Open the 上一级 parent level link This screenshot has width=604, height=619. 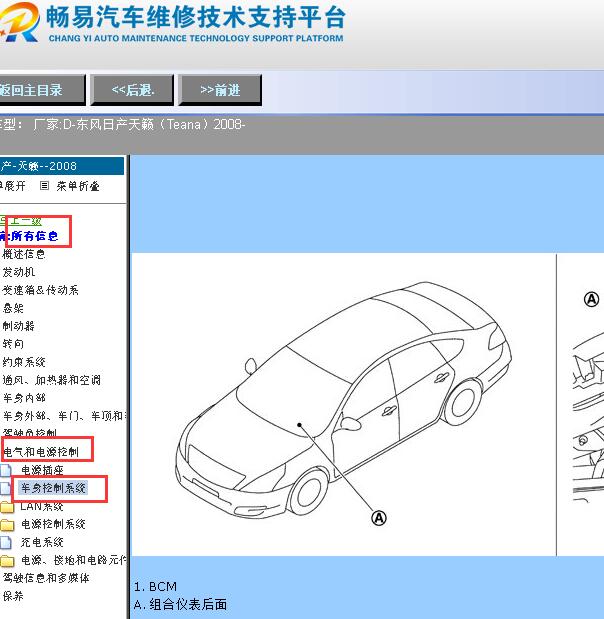[x=21, y=221]
